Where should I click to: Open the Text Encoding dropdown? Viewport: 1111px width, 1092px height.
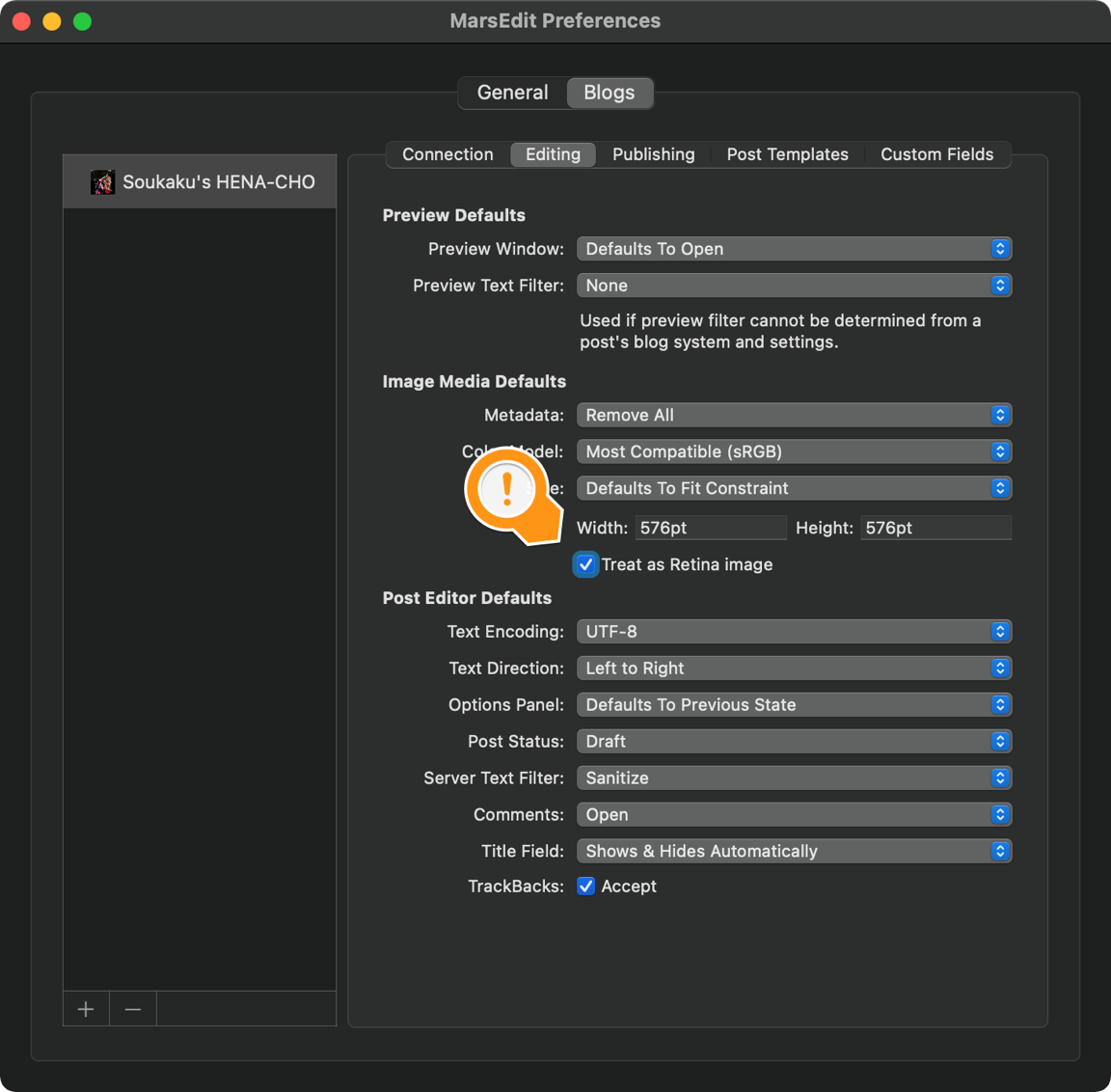pyautogui.click(x=794, y=632)
